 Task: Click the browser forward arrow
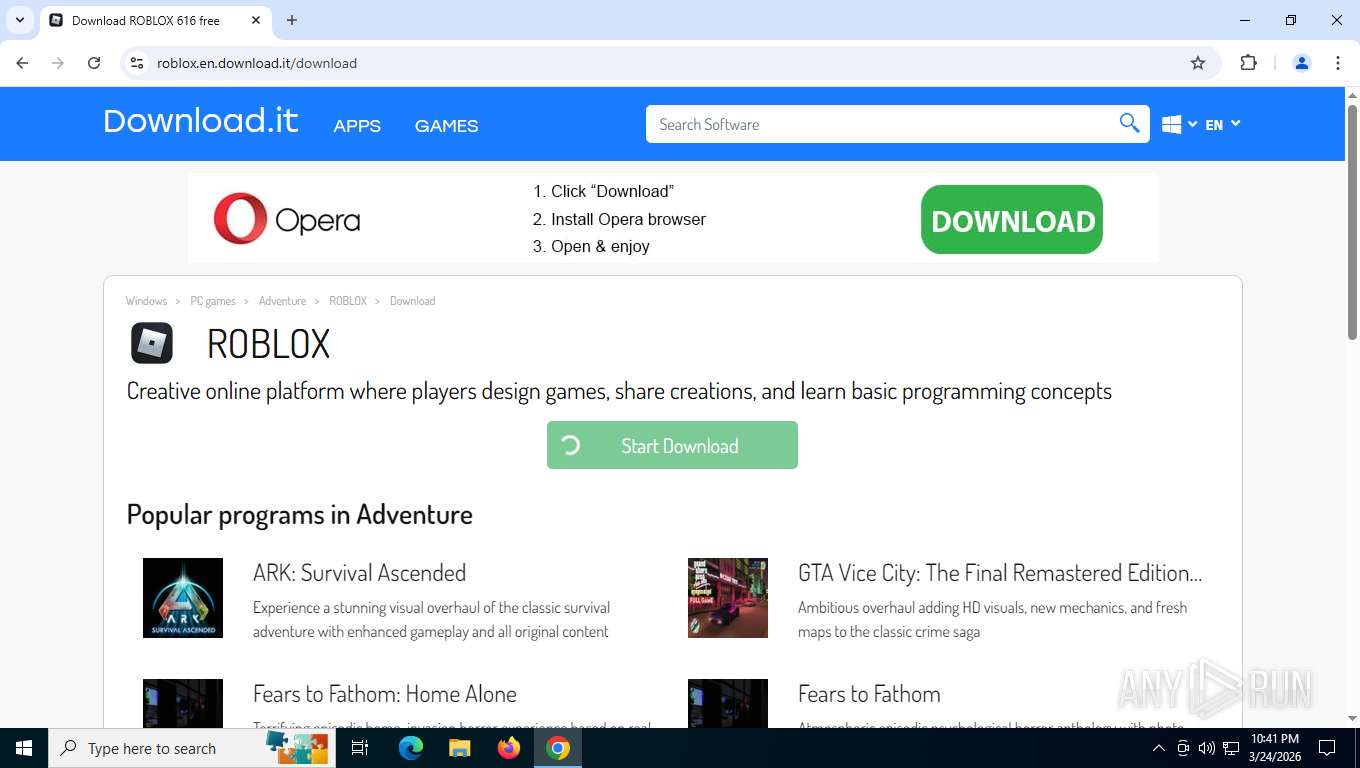[x=58, y=63]
